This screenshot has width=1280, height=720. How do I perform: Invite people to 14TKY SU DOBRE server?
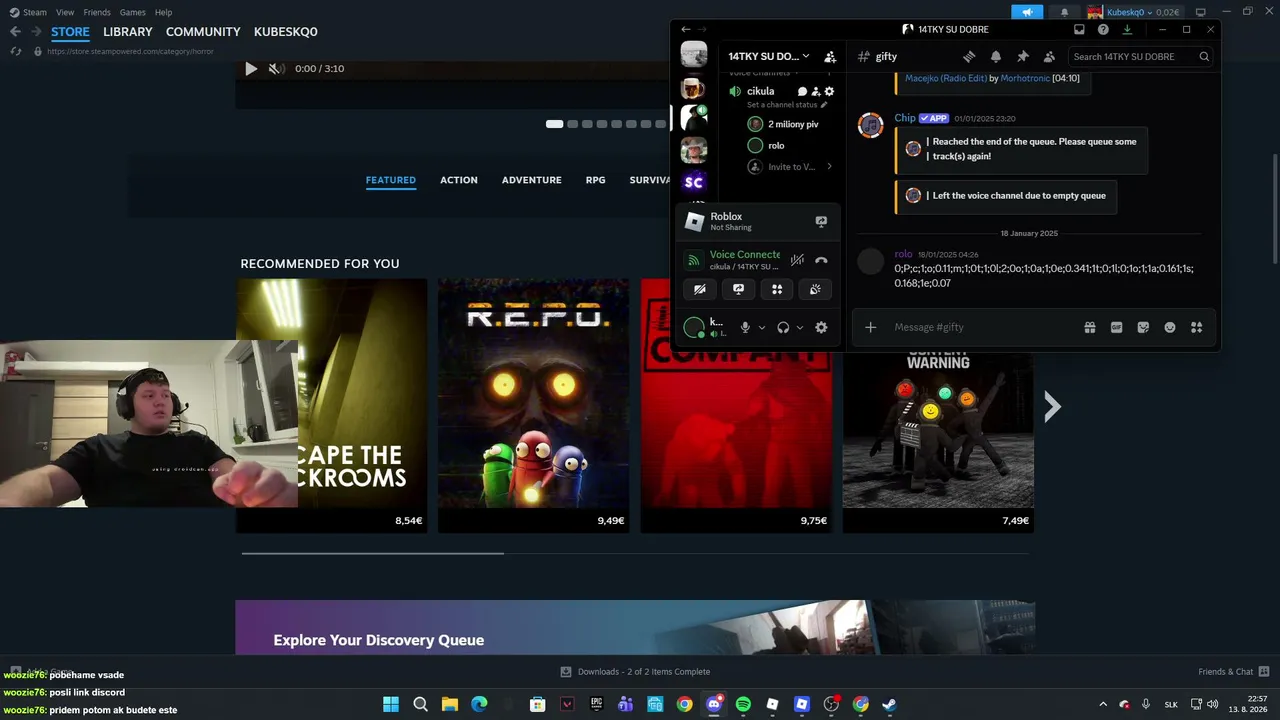830,57
